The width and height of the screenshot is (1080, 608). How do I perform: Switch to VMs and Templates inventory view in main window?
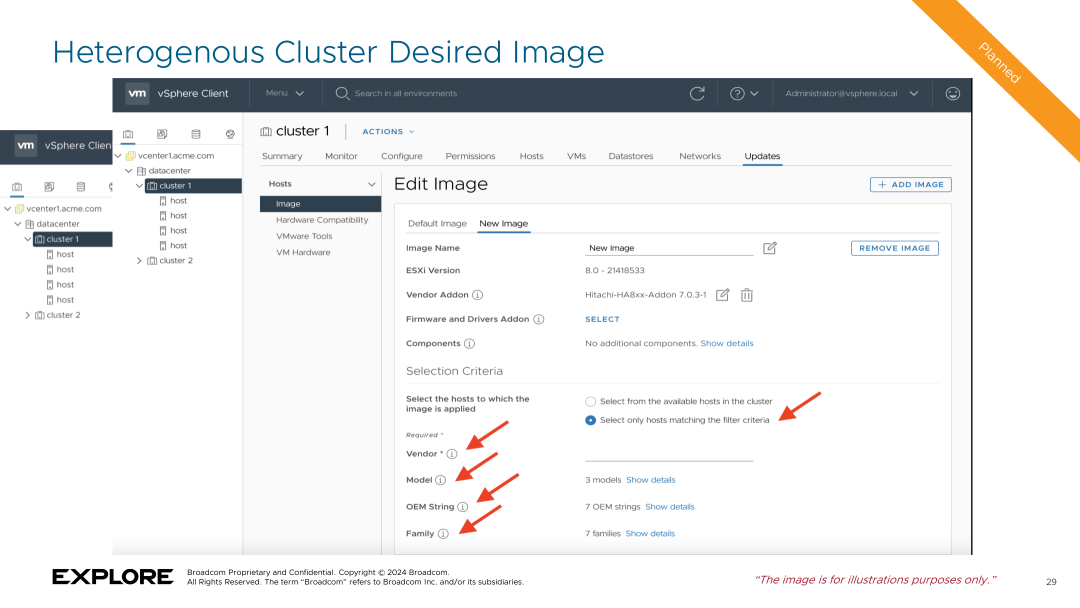[x=162, y=134]
